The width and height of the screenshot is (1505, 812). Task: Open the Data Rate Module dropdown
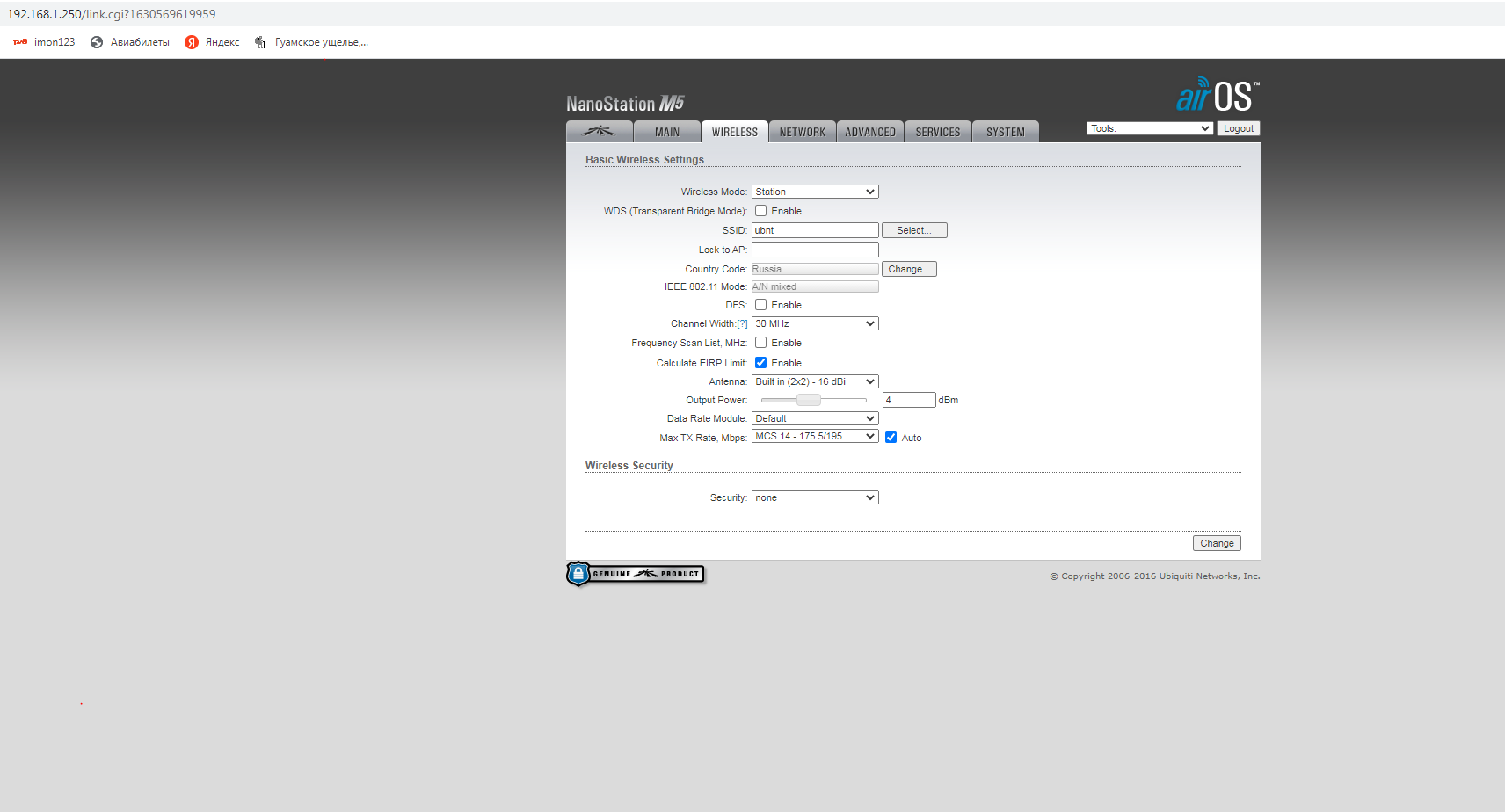pos(815,418)
